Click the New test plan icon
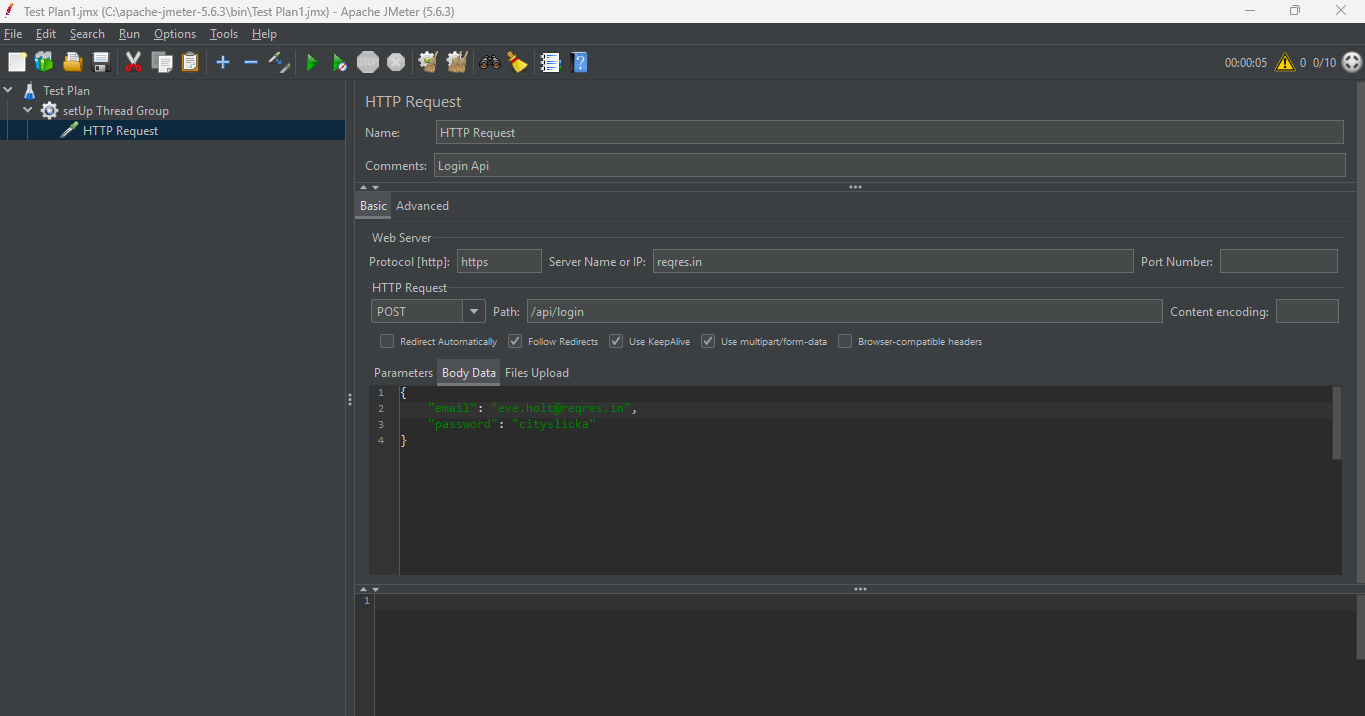This screenshot has width=1365, height=716. [x=17, y=62]
